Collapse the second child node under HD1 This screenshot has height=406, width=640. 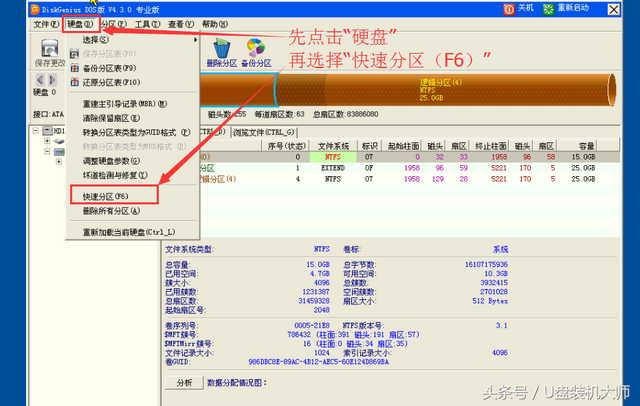[x=47, y=151]
